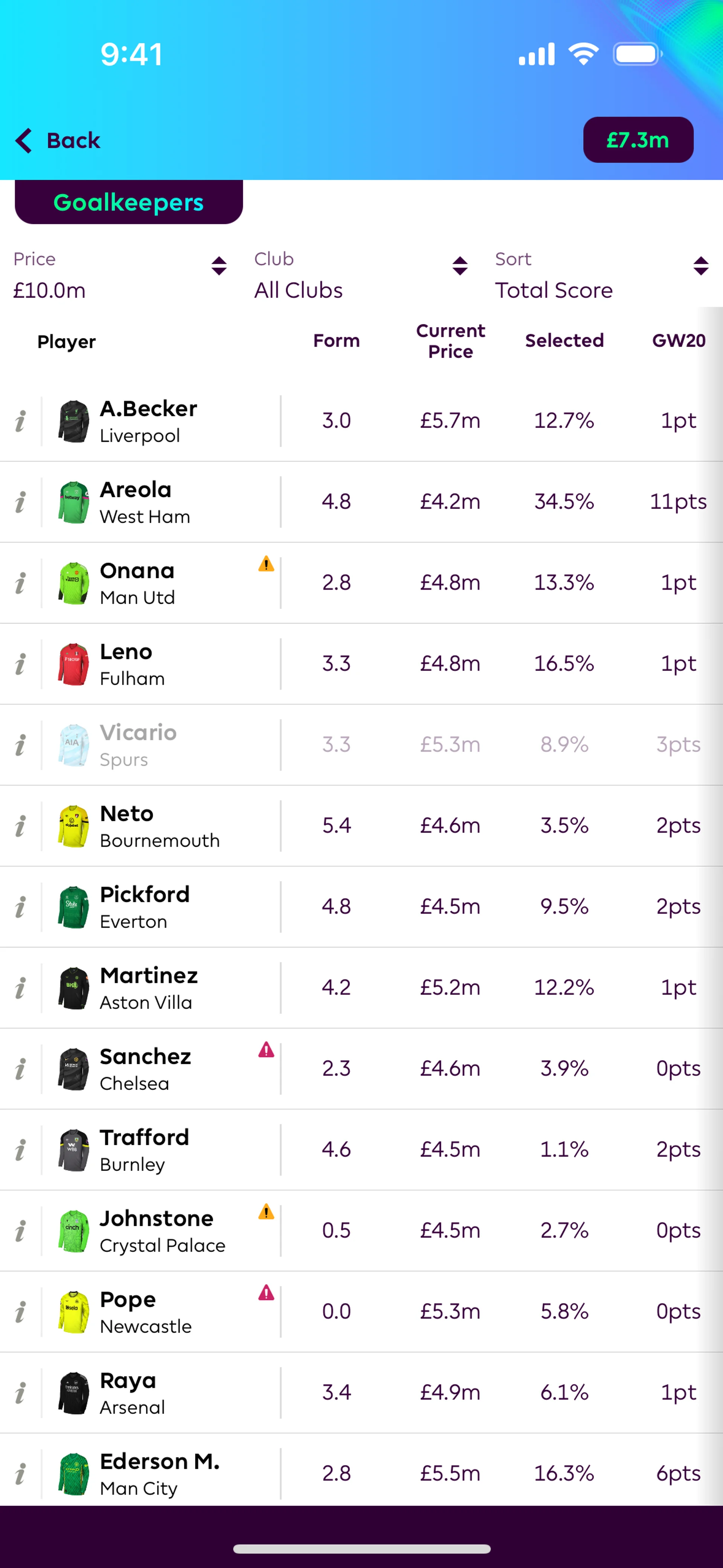
Task: Select the Neto Bournemouth player row
Action: [159, 826]
